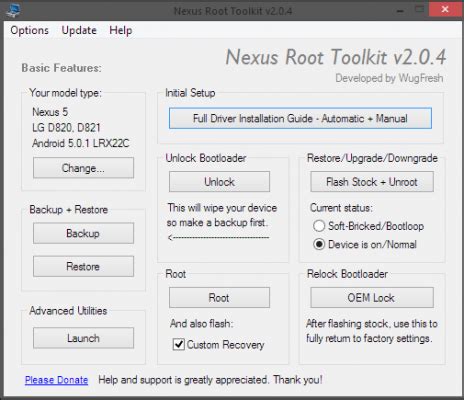This screenshot has width=464, height=400.
Task: Click 'Help and support is greatly appreciated' text
Action: pyautogui.click(x=183, y=380)
